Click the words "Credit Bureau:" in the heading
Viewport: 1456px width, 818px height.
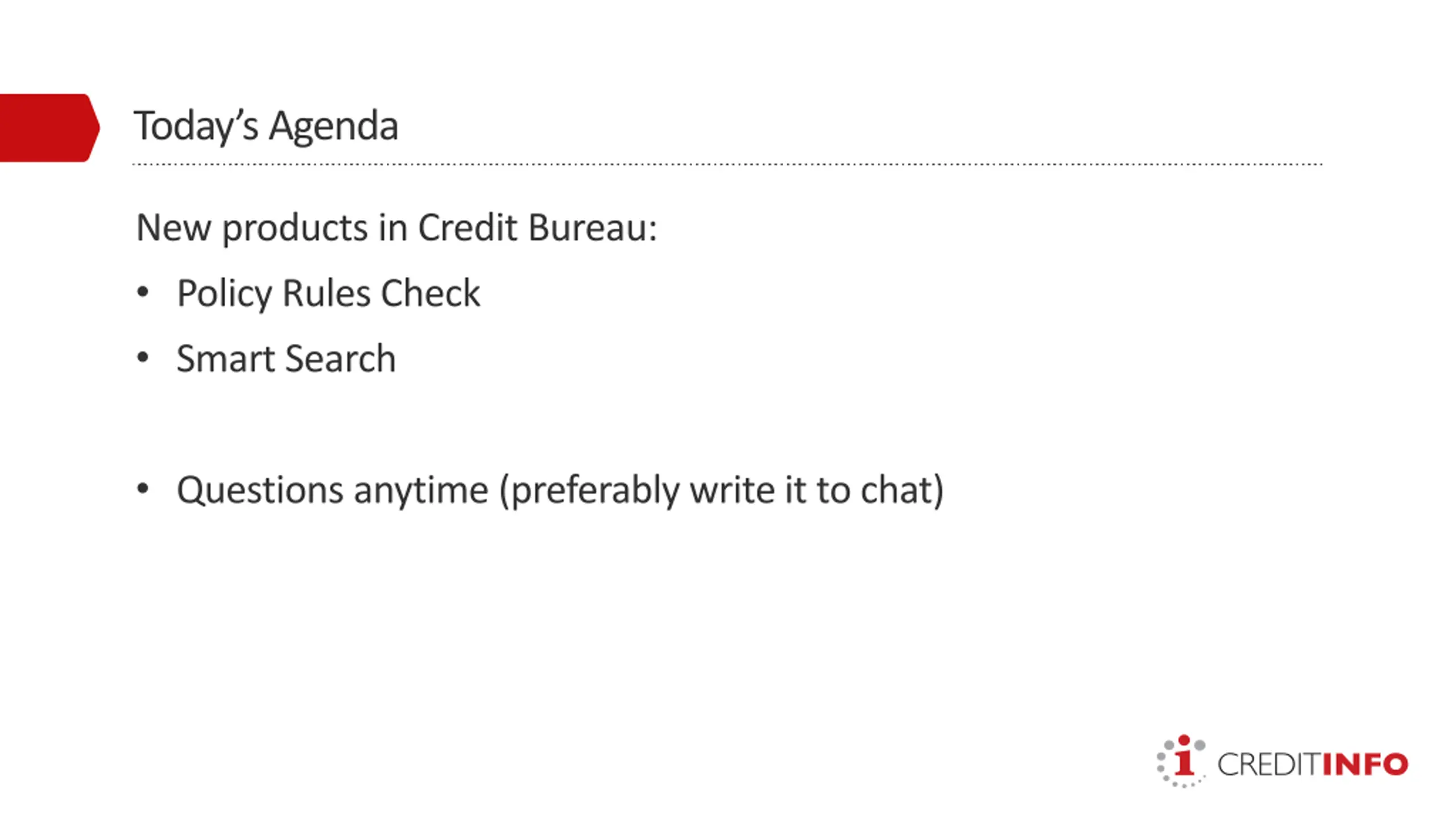[x=537, y=227]
